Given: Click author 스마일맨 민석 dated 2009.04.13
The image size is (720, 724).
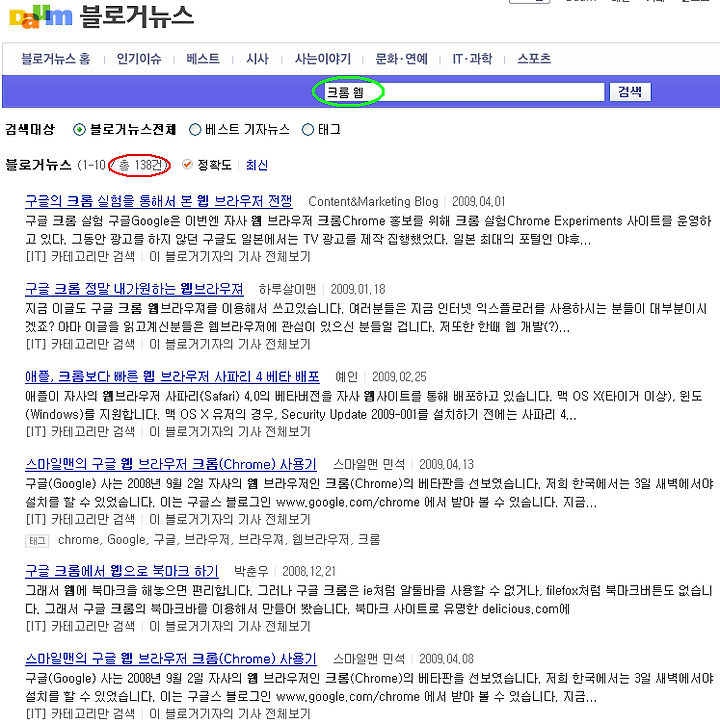Looking at the screenshot, I should coord(369,465).
